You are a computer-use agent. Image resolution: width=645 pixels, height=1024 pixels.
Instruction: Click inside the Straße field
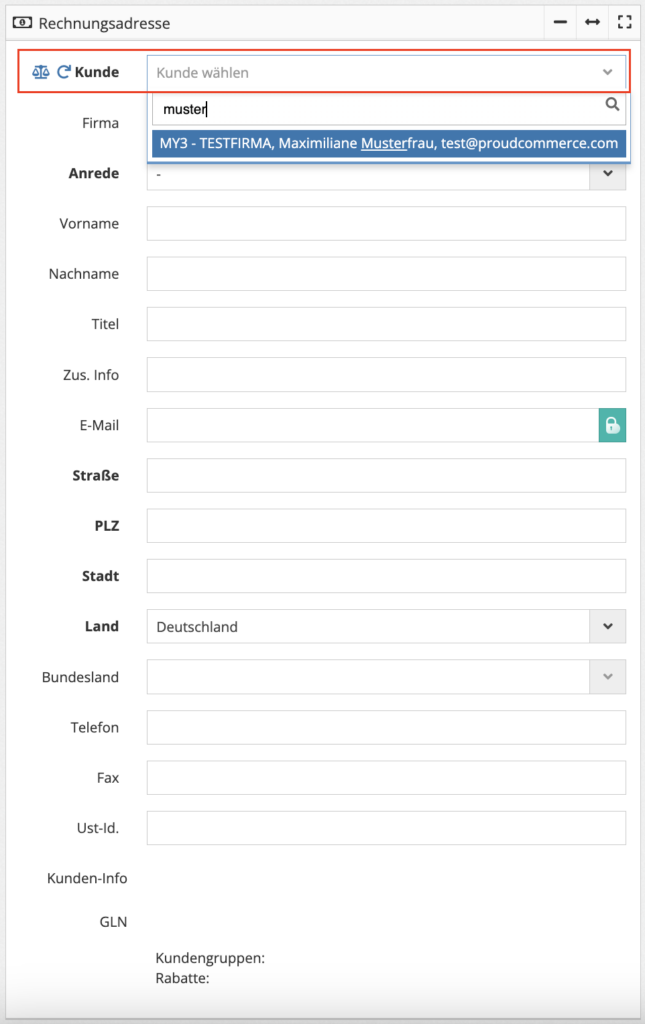tap(386, 475)
